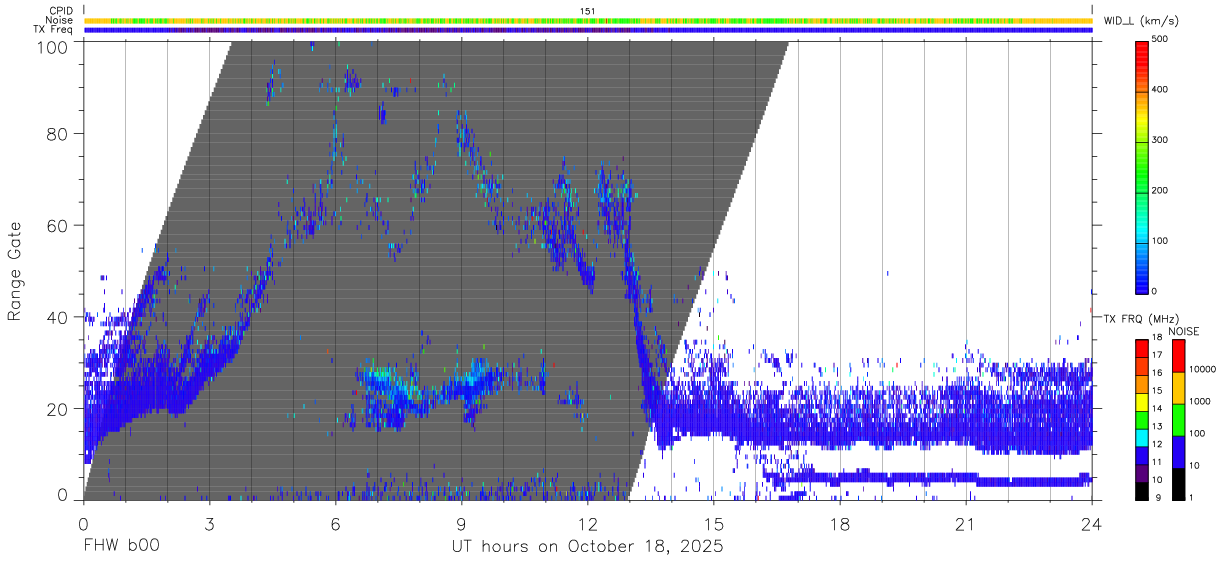Click the "18" tick on UT hours axis
The width and height of the screenshot is (1228, 567).
coord(840,523)
